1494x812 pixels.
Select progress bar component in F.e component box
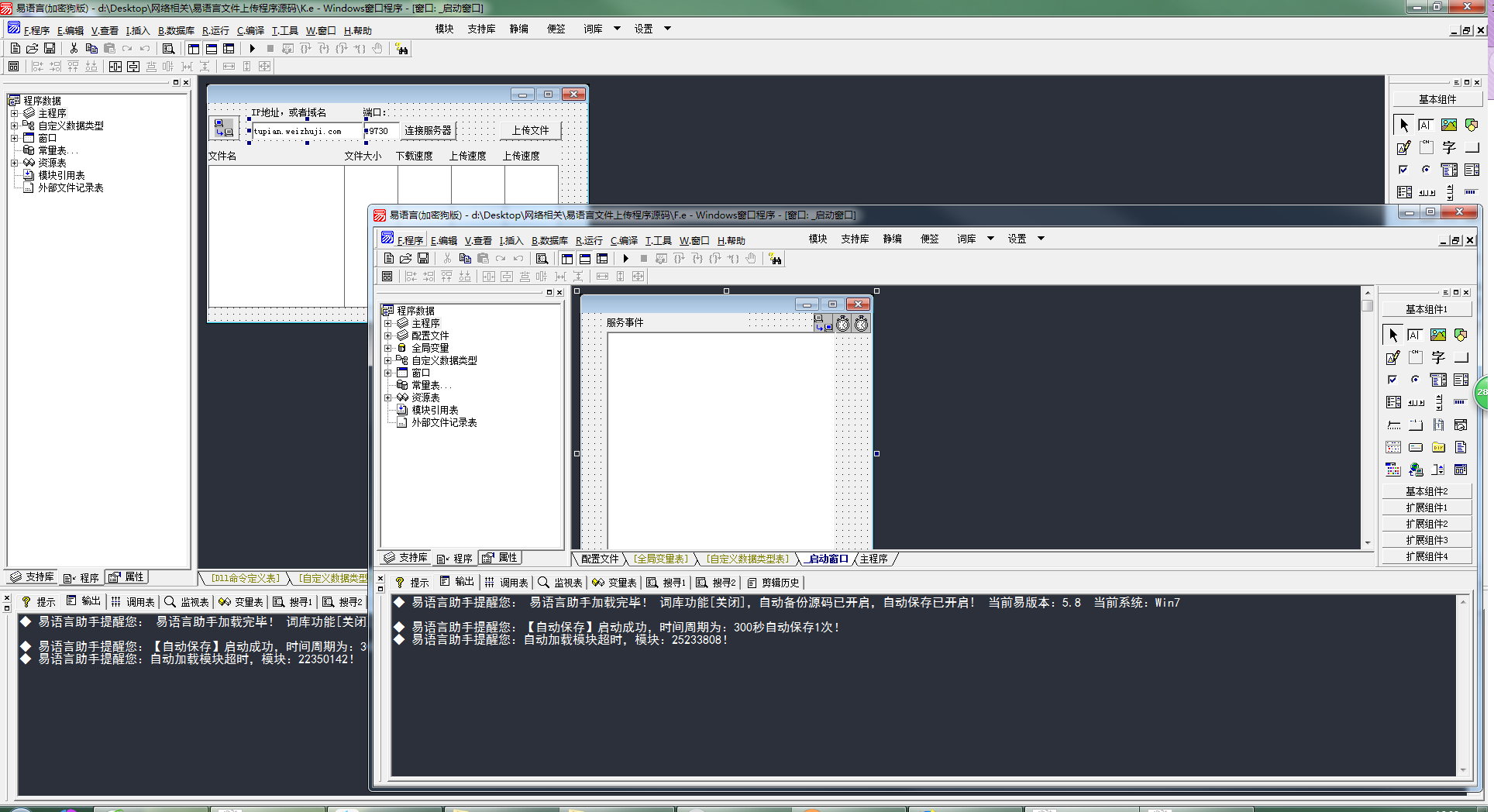coord(1461,402)
